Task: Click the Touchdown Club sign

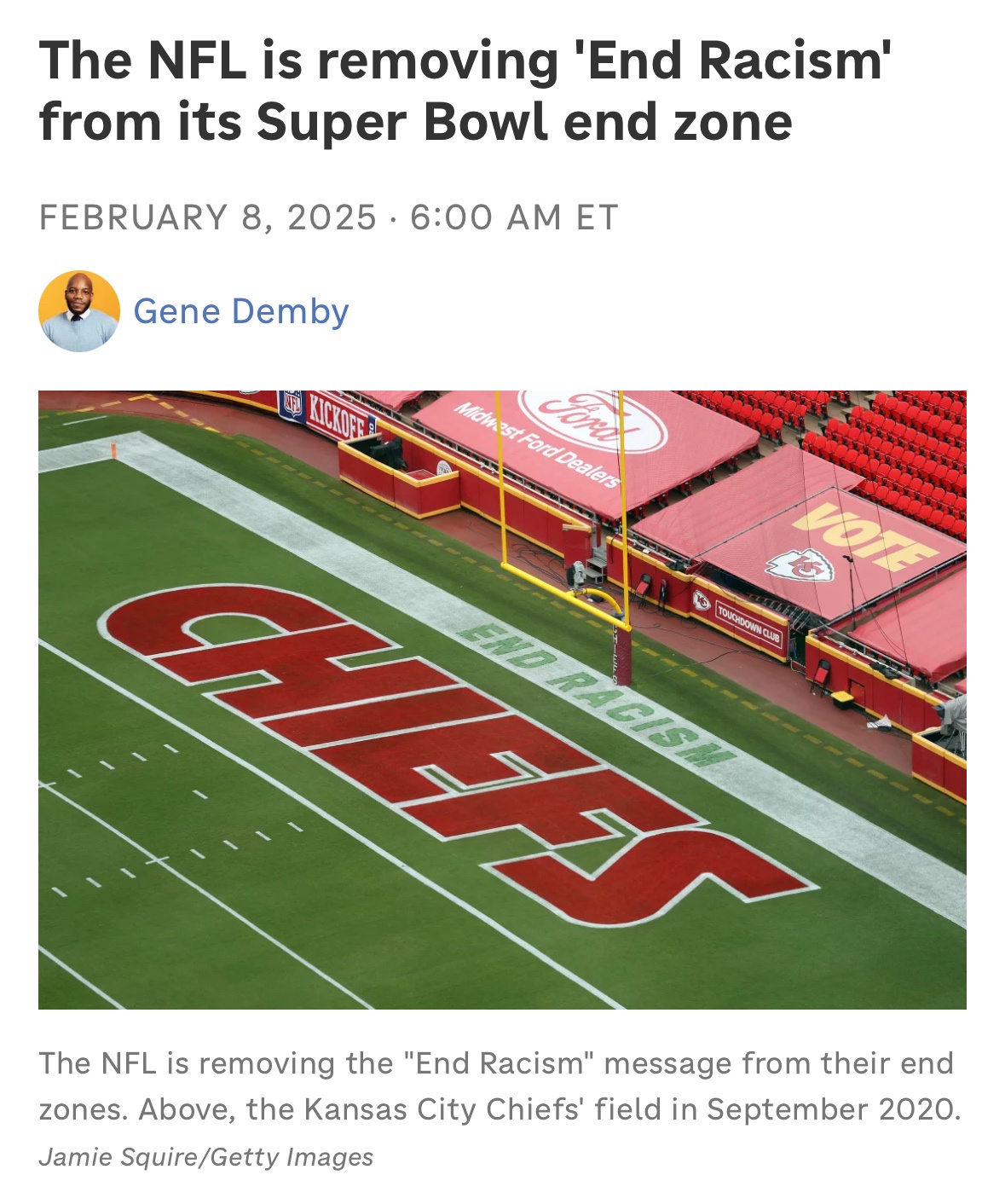Action: tap(748, 626)
